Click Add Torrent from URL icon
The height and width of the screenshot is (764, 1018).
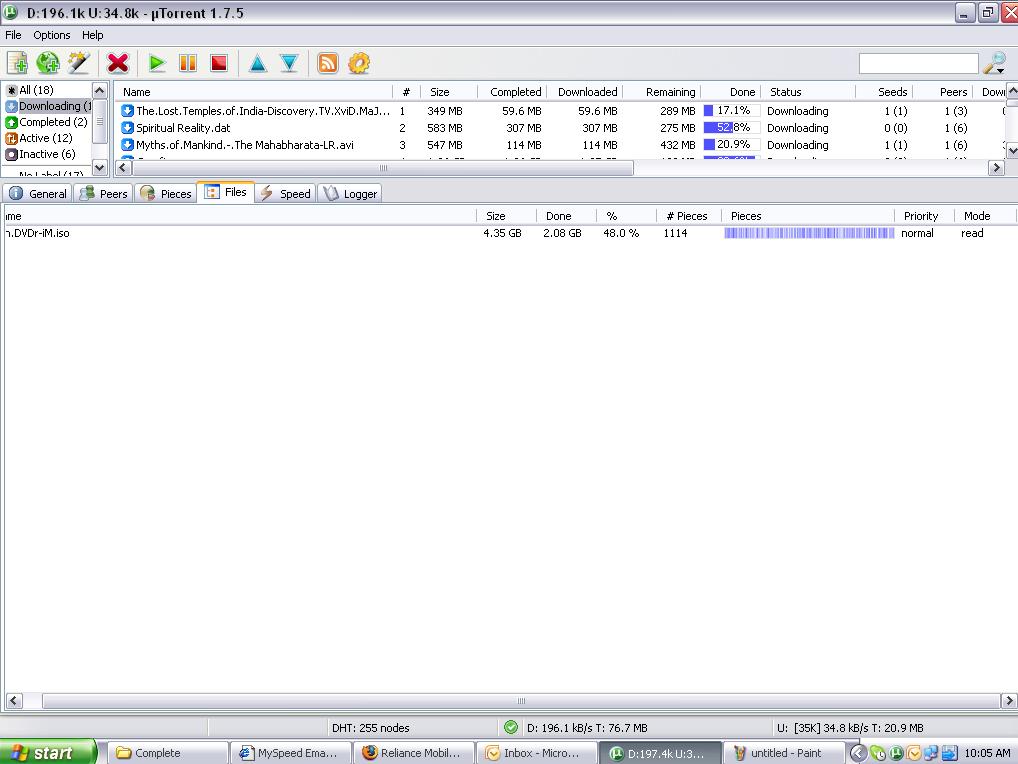[x=48, y=63]
